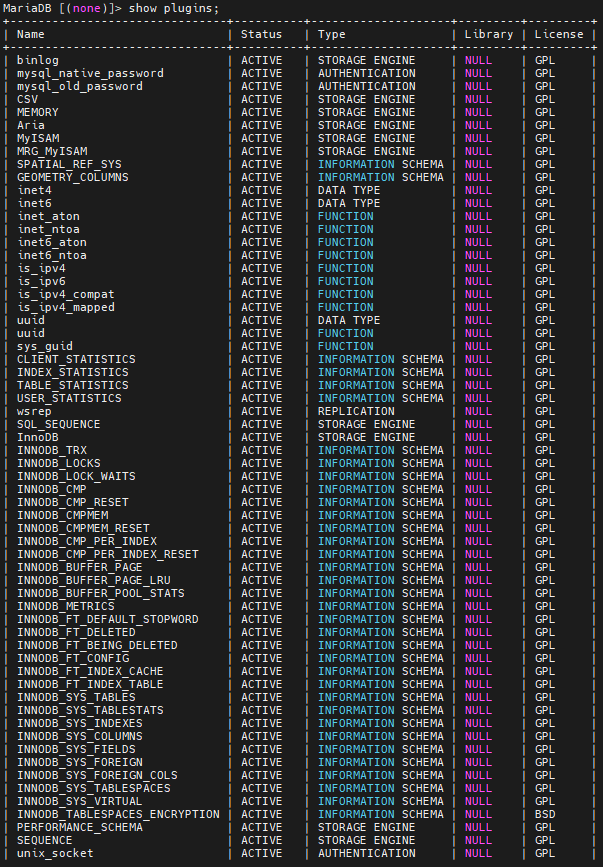Click the INNODB_SYS_TABLESPACES plugin name

tap(93, 788)
